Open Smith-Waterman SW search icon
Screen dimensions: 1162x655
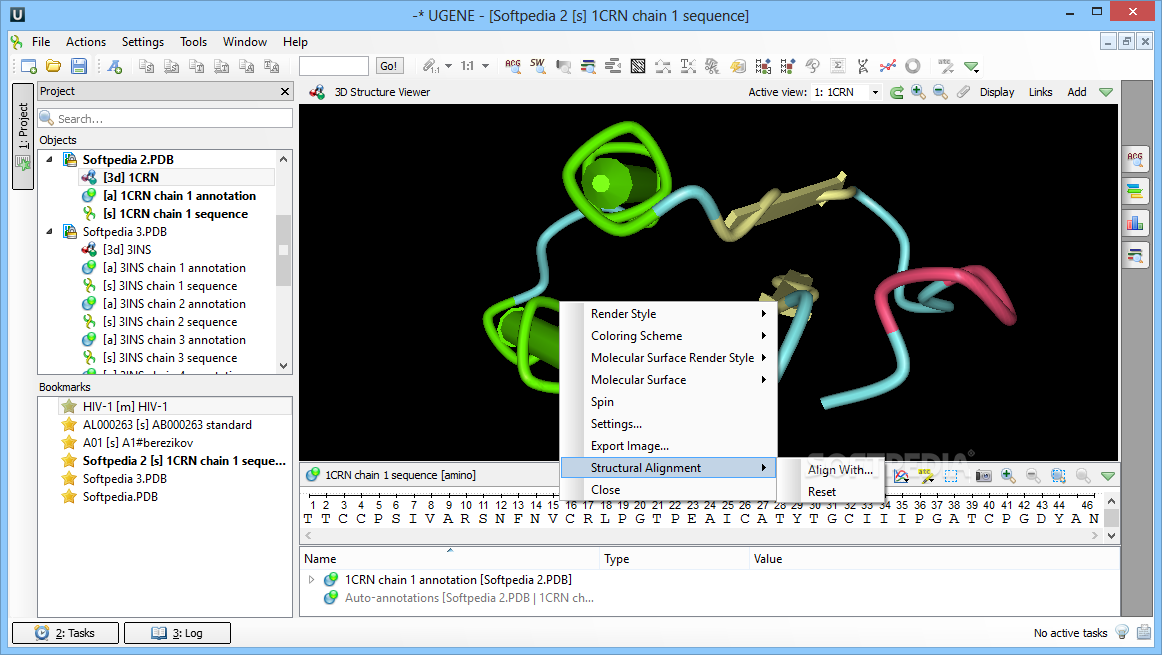coord(538,66)
